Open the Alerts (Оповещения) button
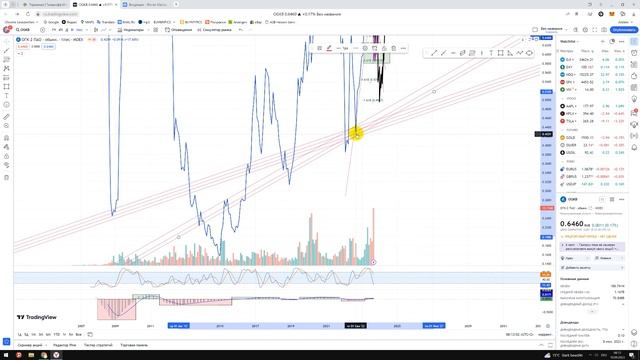The width and height of the screenshot is (640, 360). pos(178,30)
